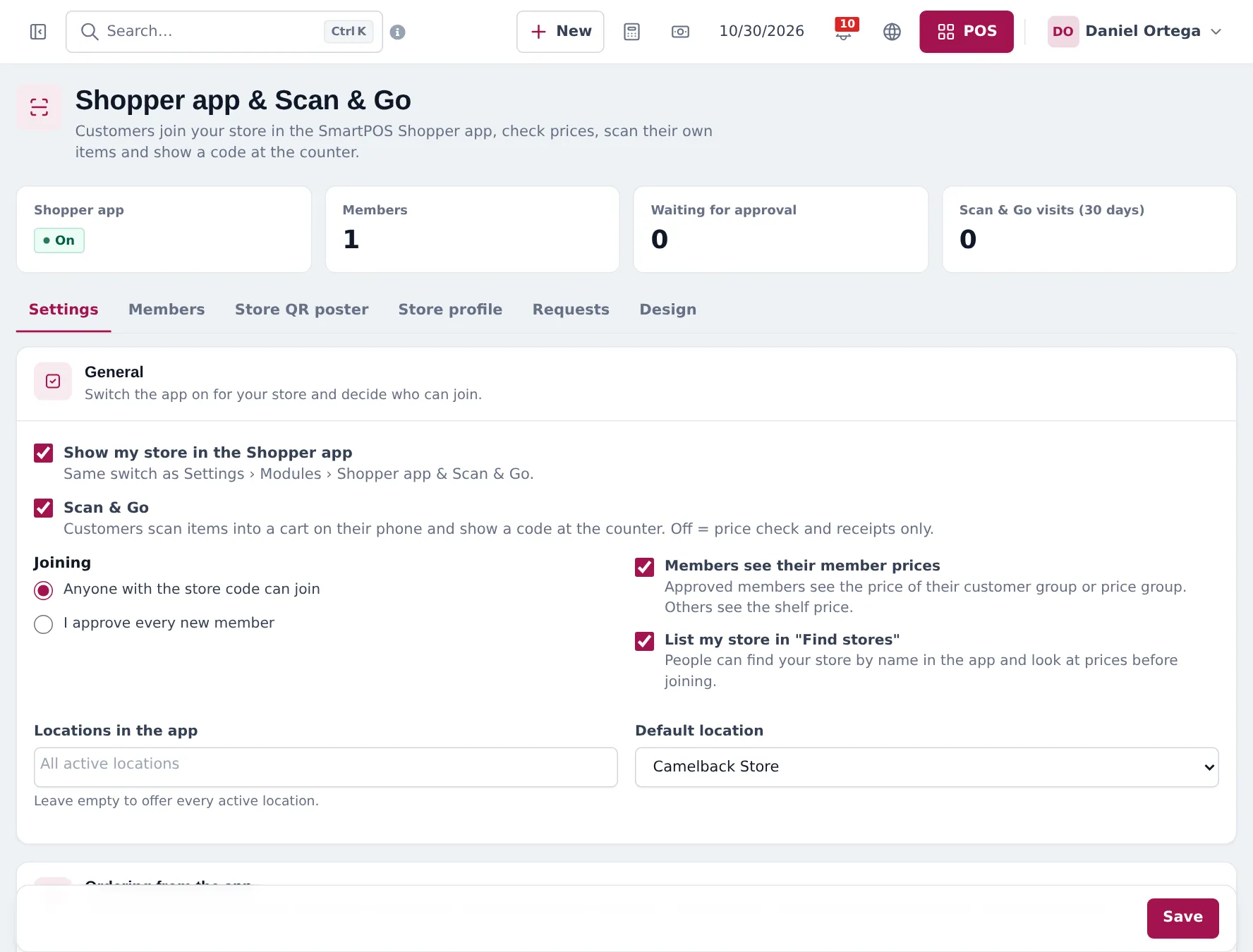
Task: Open the Store QR poster tab
Action: pos(302,310)
